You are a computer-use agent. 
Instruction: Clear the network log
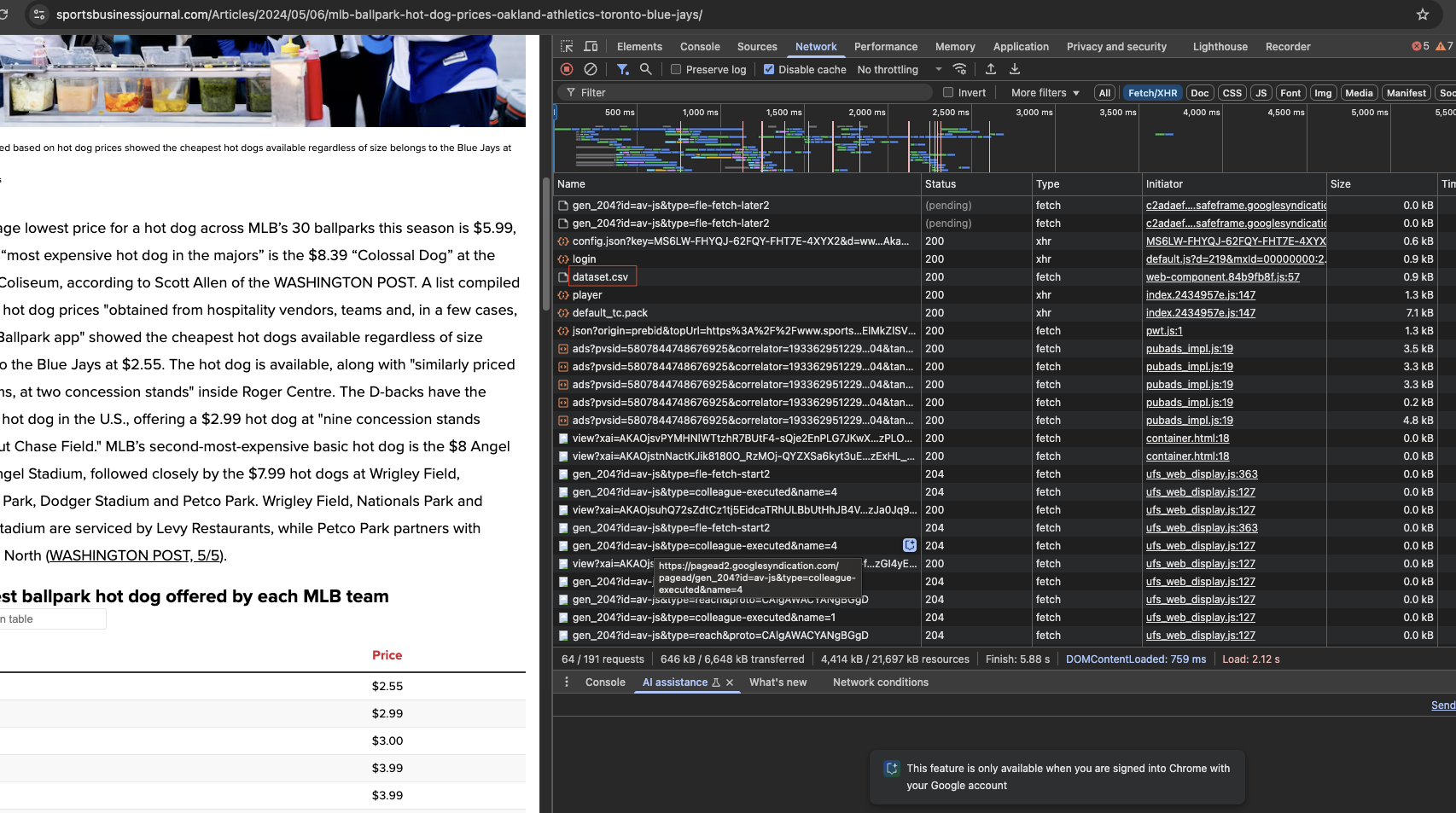click(591, 69)
